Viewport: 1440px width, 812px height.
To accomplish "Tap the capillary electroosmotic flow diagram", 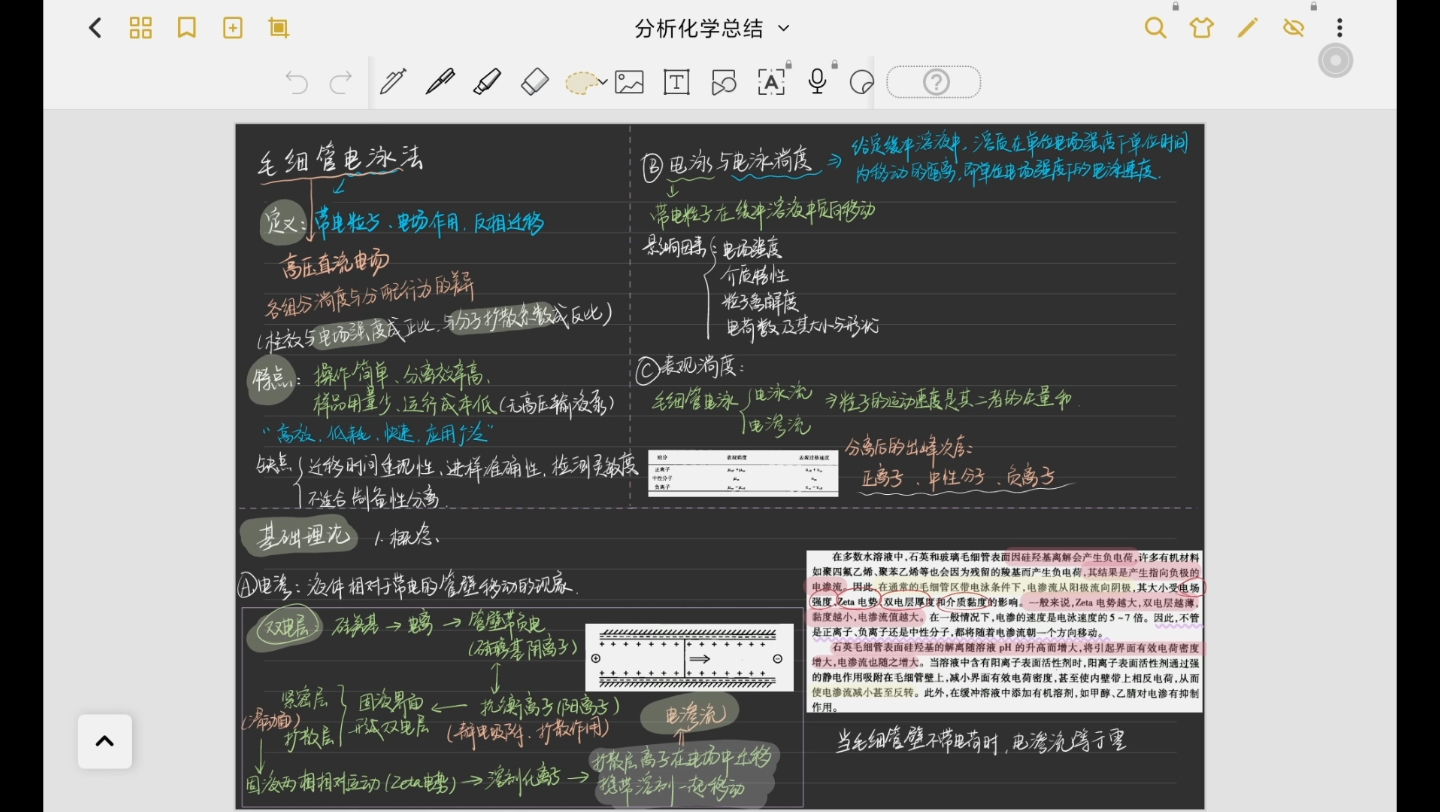I will pos(688,658).
